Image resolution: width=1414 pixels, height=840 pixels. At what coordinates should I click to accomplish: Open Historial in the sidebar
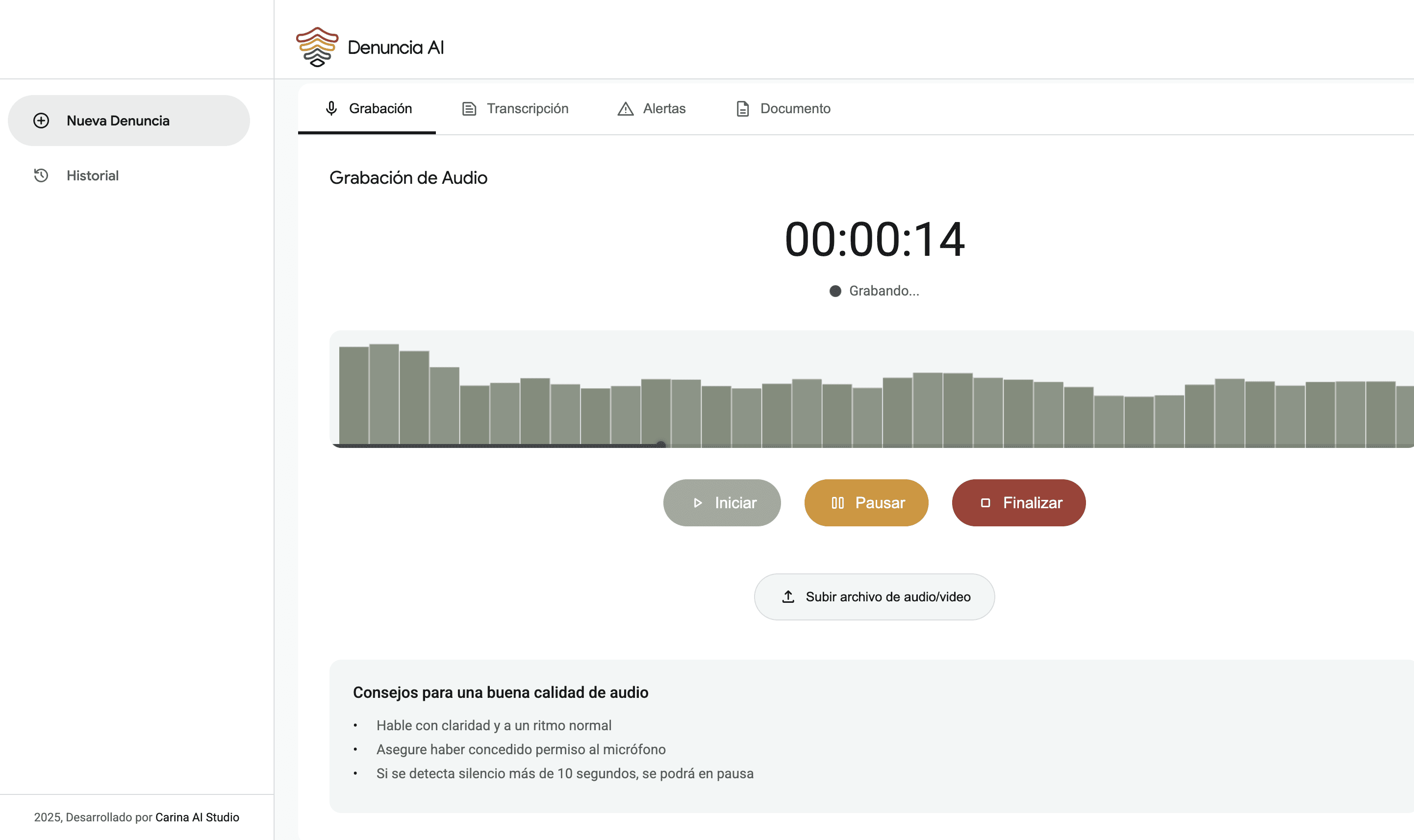(92, 175)
